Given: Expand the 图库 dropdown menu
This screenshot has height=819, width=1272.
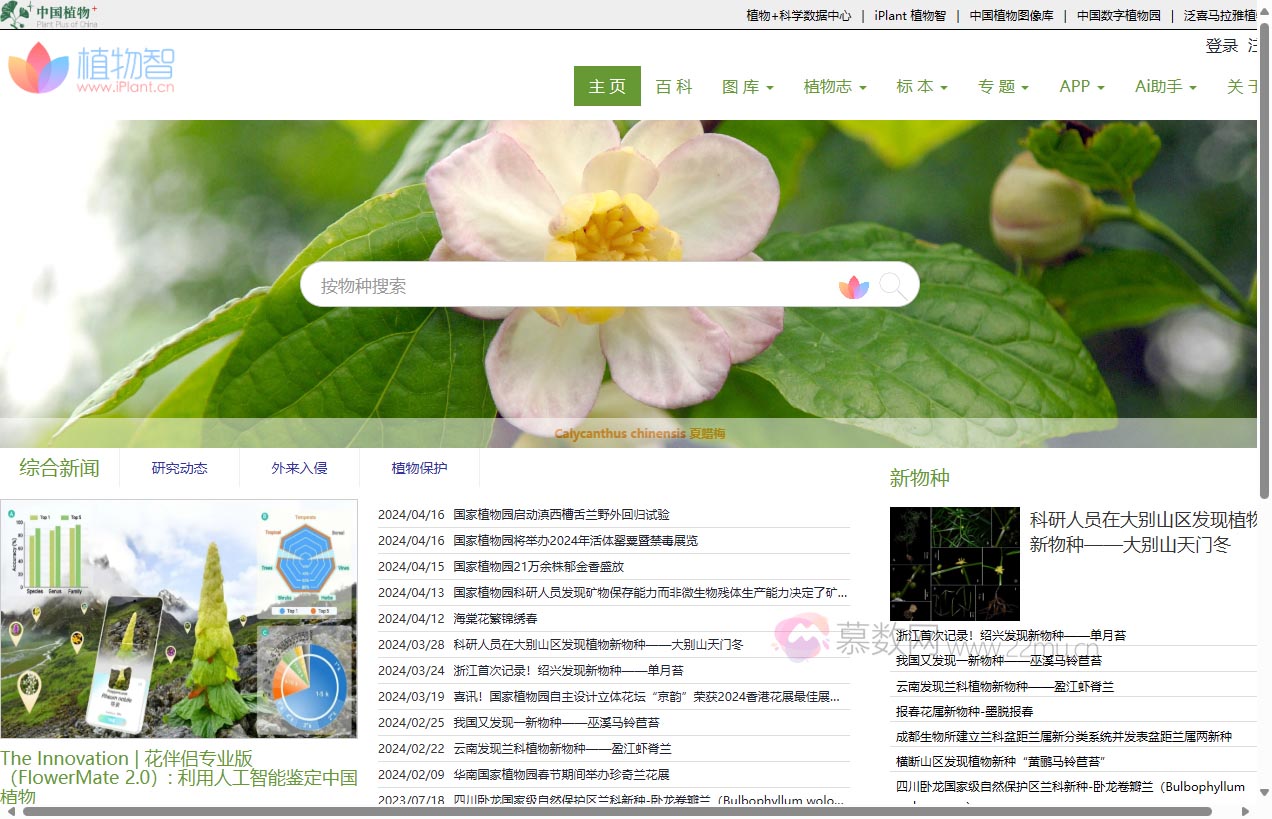Looking at the screenshot, I should (x=747, y=86).
